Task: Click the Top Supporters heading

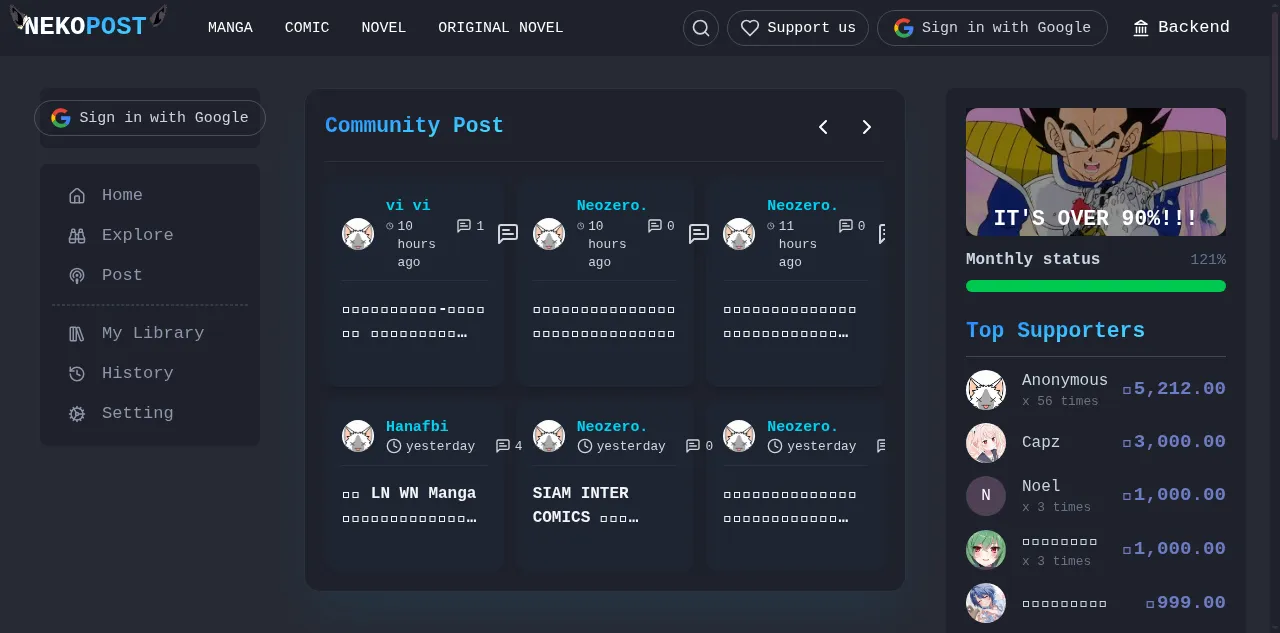Action: (x=1055, y=331)
